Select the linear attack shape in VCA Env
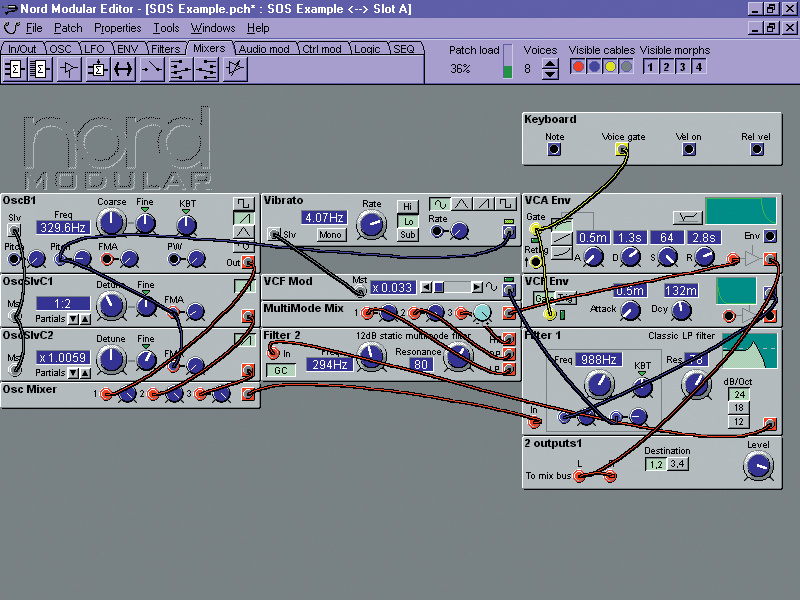 click(562, 239)
